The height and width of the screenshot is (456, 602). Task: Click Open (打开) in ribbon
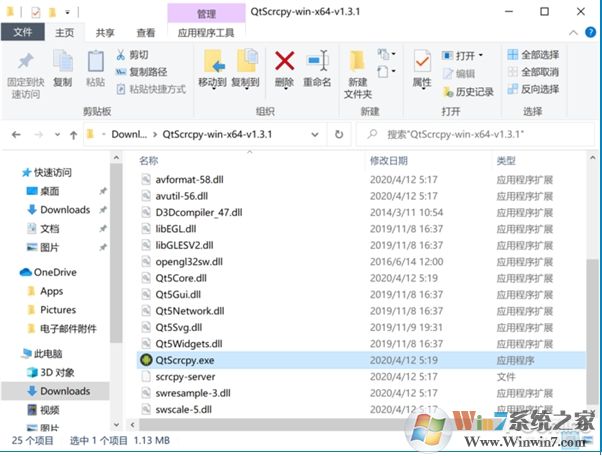(462, 56)
